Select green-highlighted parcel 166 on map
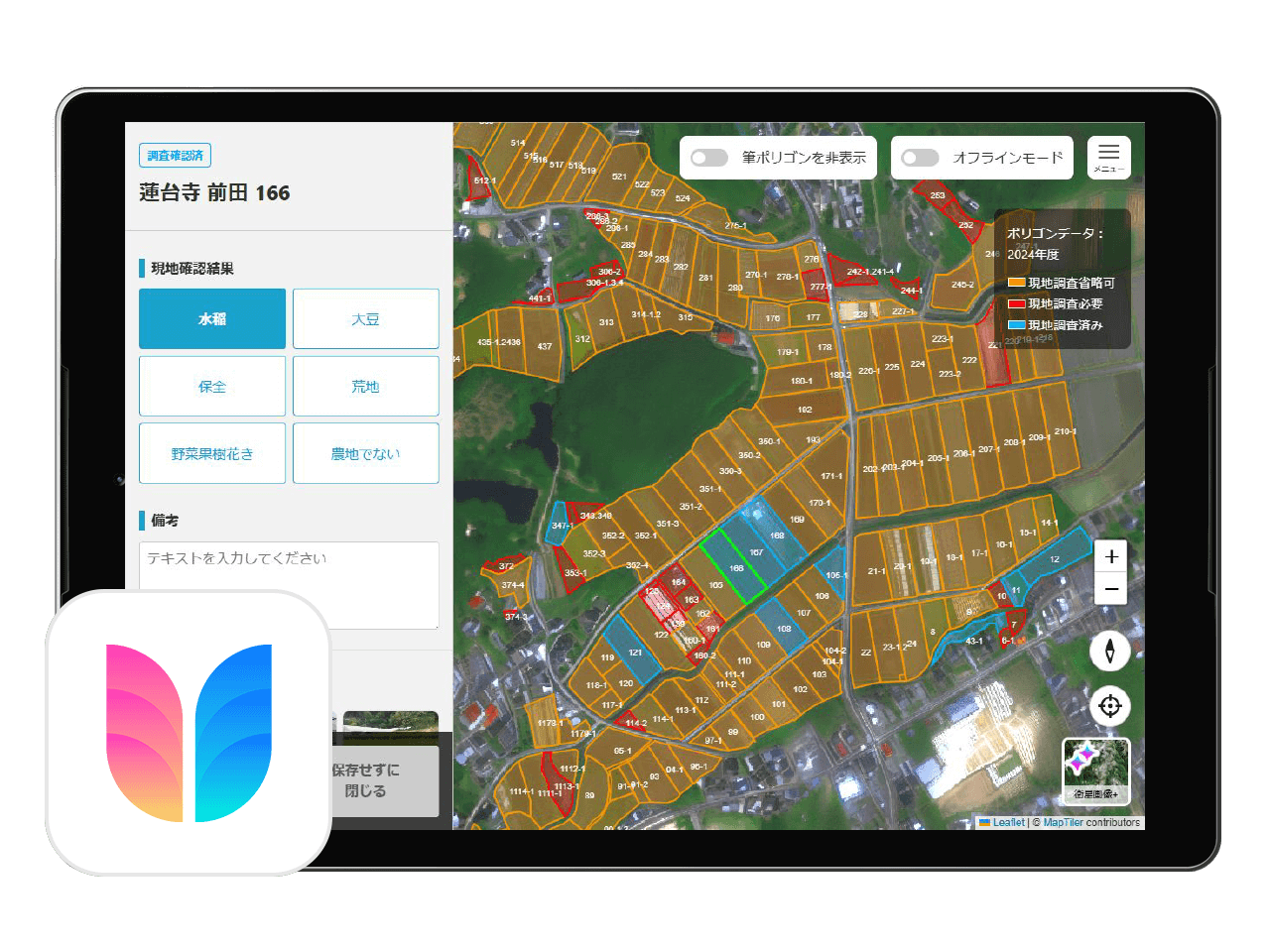This screenshot has width=1270, height=952. [x=734, y=565]
